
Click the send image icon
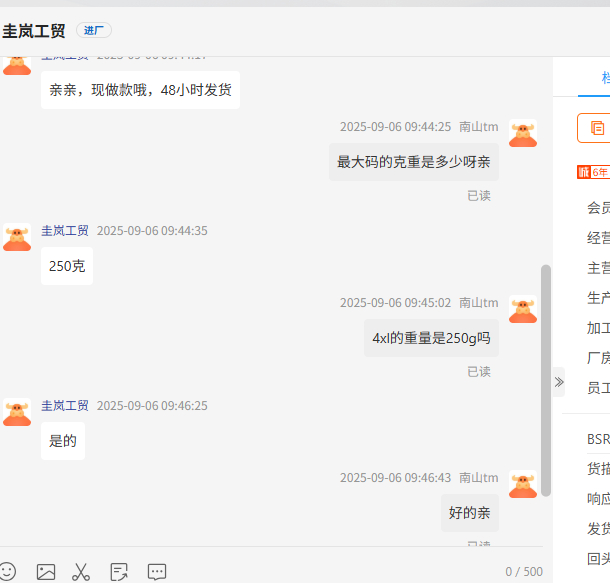(46, 571)
